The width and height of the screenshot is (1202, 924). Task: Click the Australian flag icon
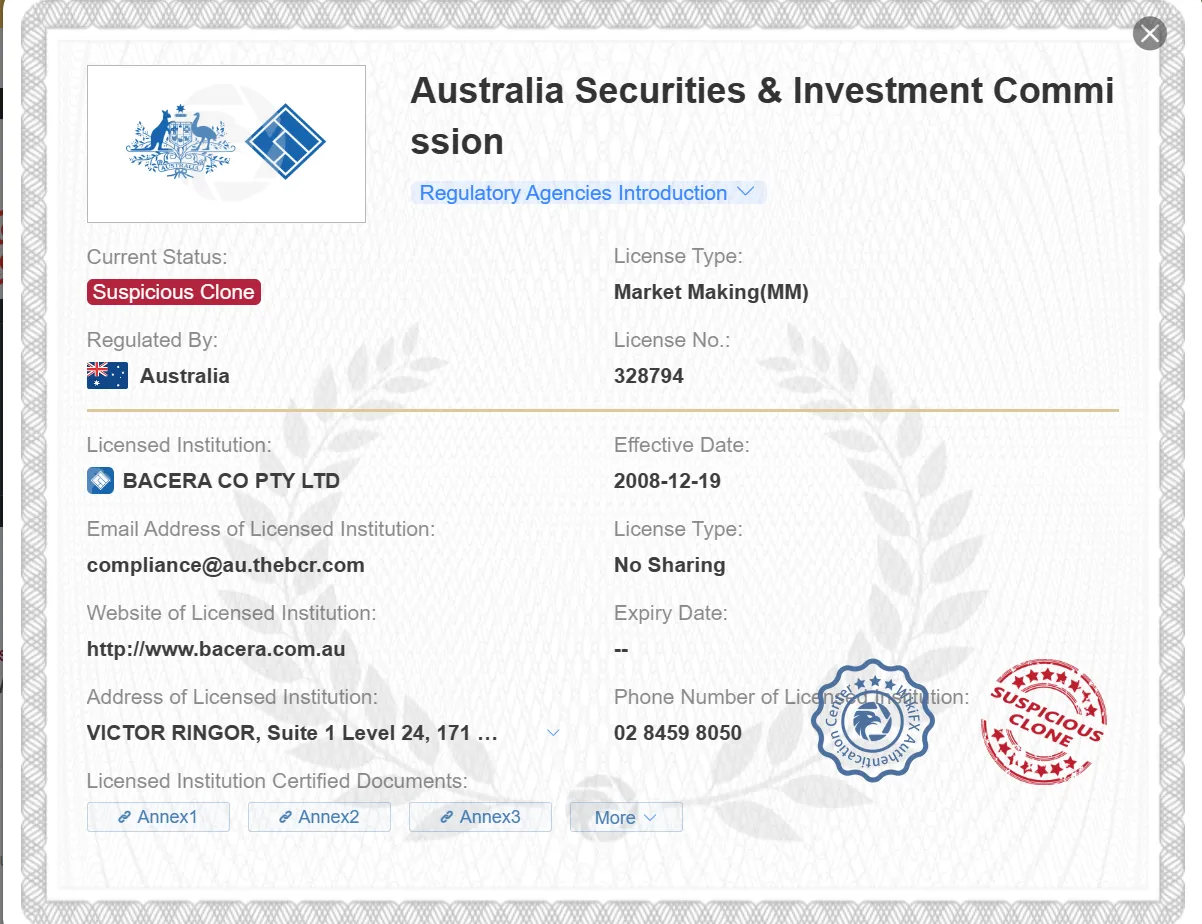107,376
